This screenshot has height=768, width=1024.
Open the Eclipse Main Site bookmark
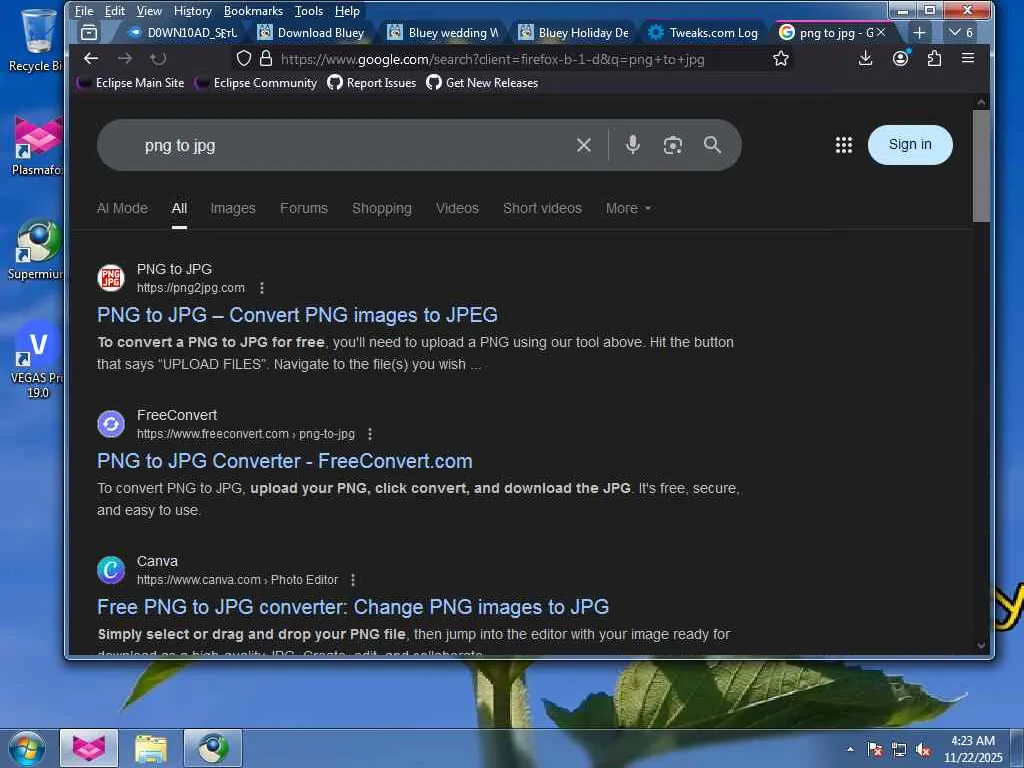[x=131, y=83]
